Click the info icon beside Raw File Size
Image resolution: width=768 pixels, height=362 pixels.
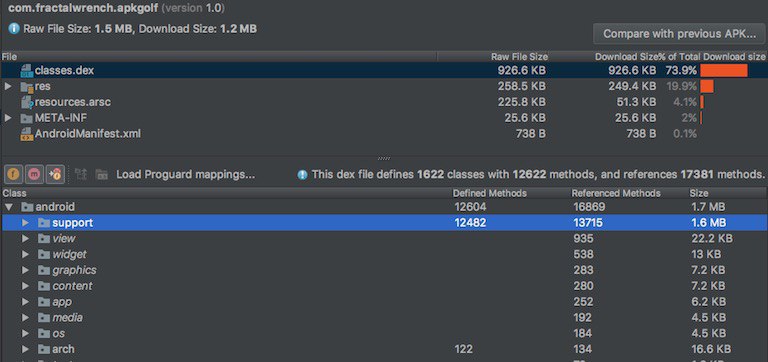14,29
